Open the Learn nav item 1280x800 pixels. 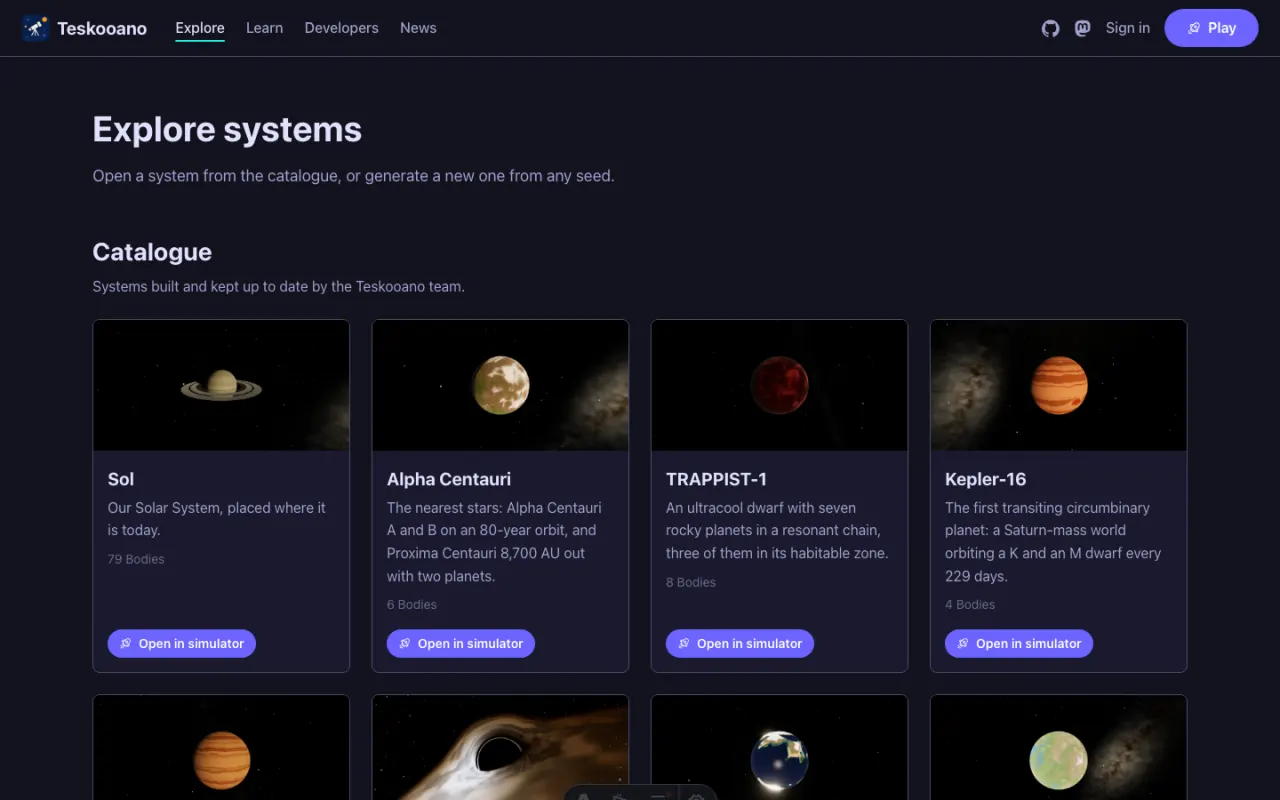coord(265,28)
